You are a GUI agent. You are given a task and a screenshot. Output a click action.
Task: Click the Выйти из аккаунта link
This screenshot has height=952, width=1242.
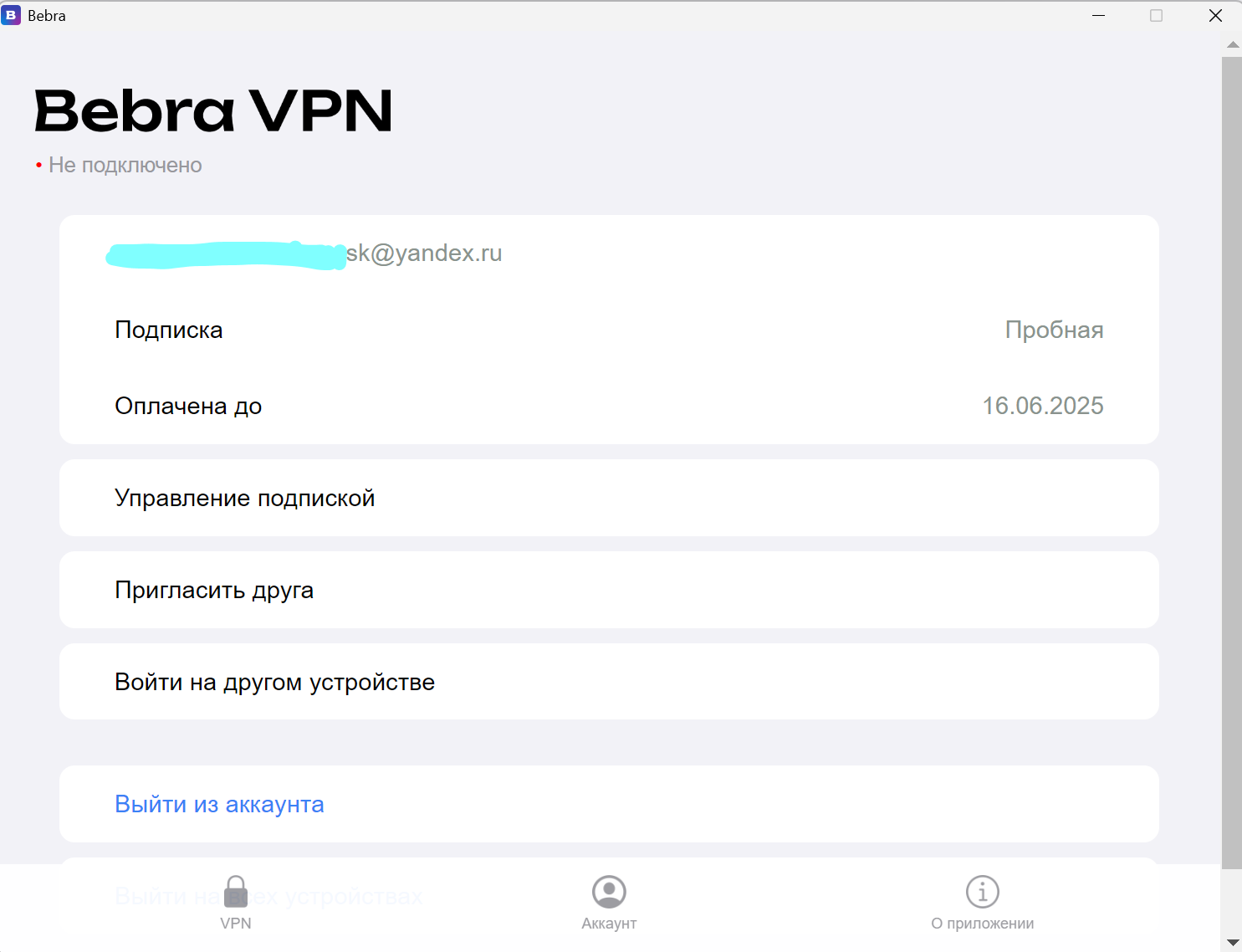tap(219, 804)
